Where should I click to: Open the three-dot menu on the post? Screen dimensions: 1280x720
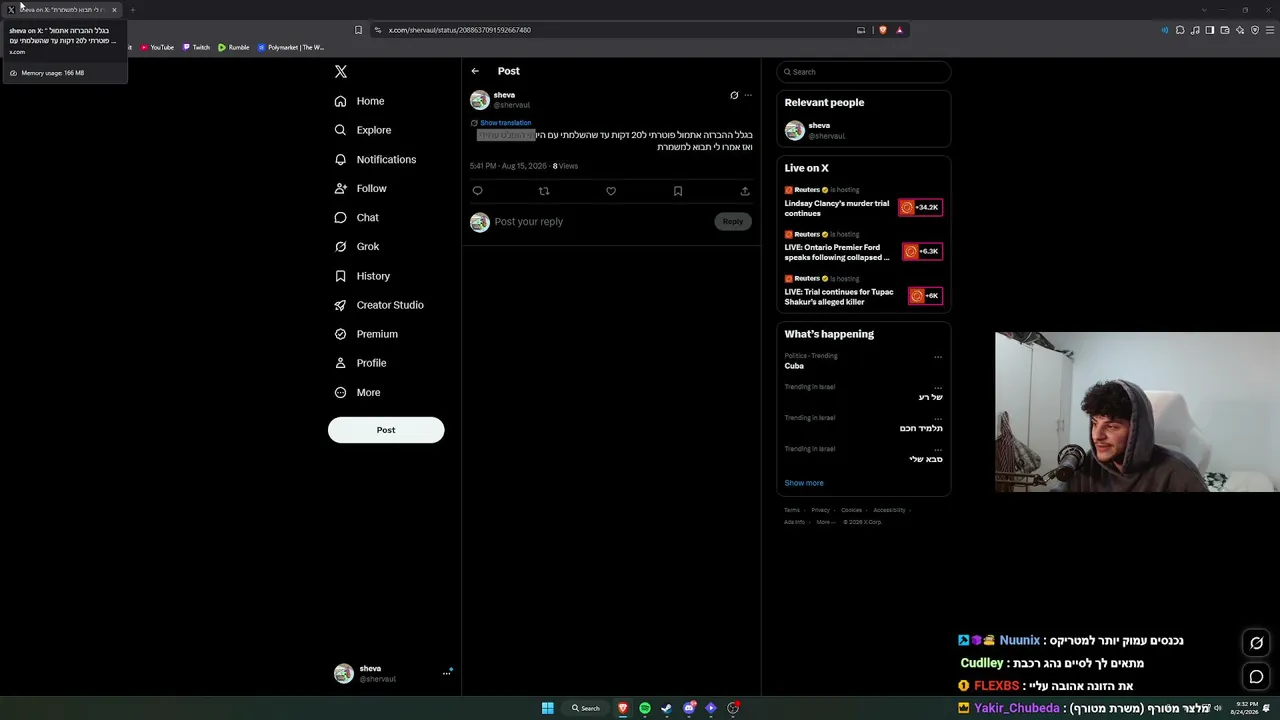pos(748,95)
